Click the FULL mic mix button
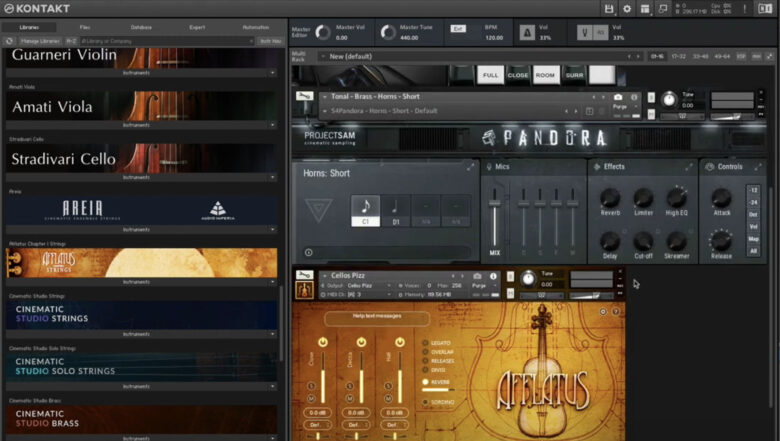 pyautogui.click(x=490, y=75)
